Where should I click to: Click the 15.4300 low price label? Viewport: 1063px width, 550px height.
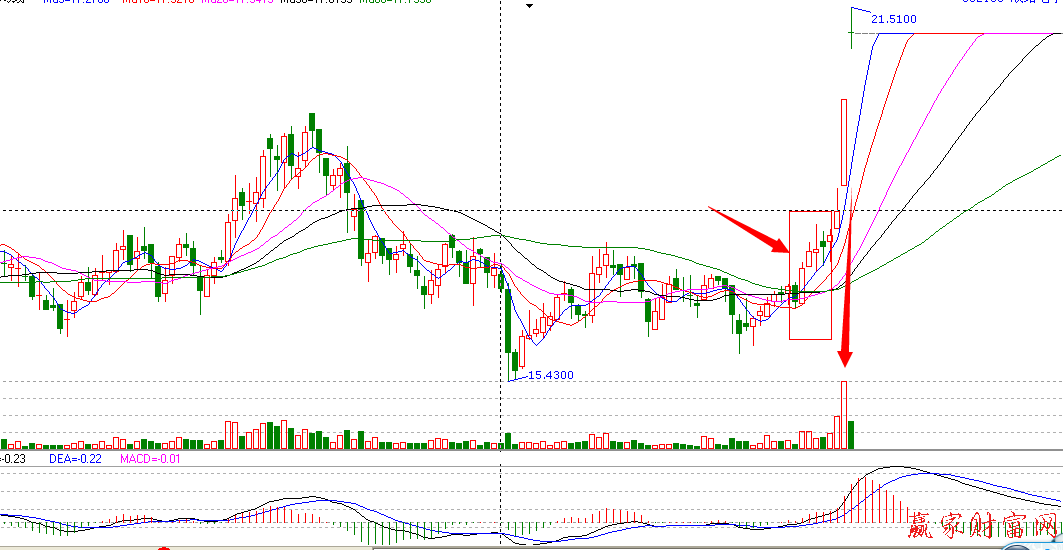tap(549, 375)
